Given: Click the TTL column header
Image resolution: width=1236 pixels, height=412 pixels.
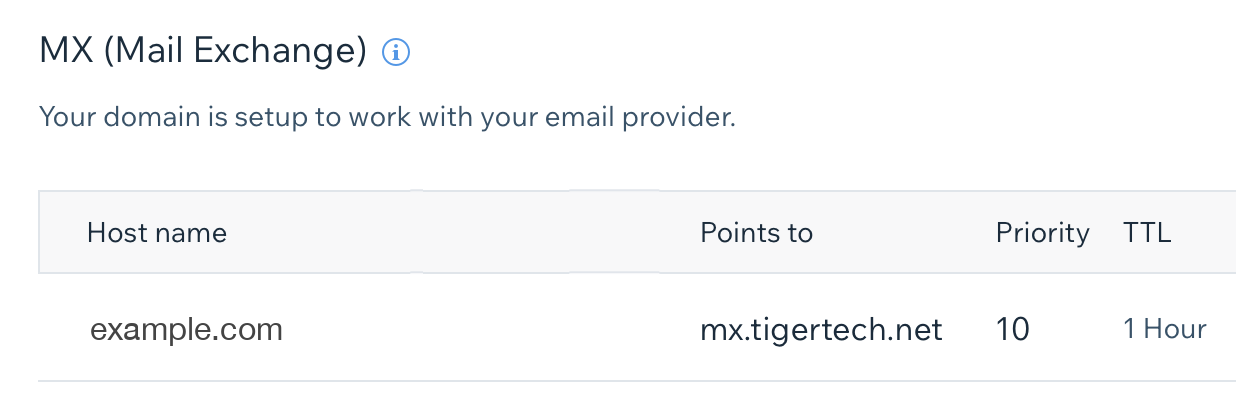Looking at the screenshot, I should pyautogui.click(x=1147, y=233).
